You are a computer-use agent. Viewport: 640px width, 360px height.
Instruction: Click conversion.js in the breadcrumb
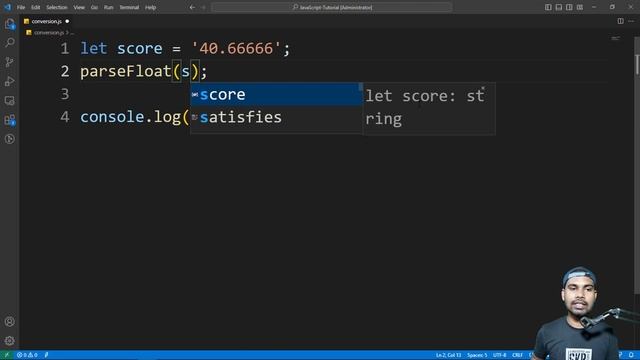[49, 33]
